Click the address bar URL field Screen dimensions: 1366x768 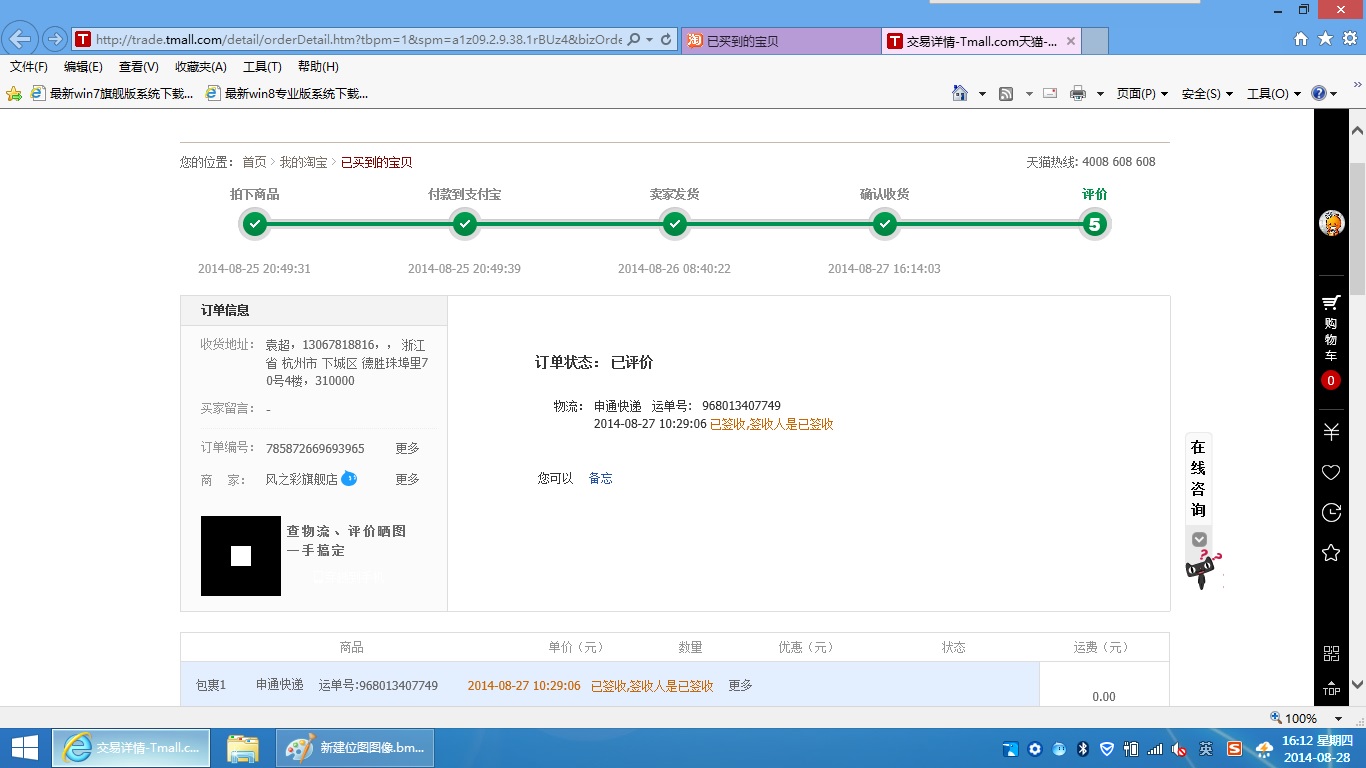(x=358, y=40)
